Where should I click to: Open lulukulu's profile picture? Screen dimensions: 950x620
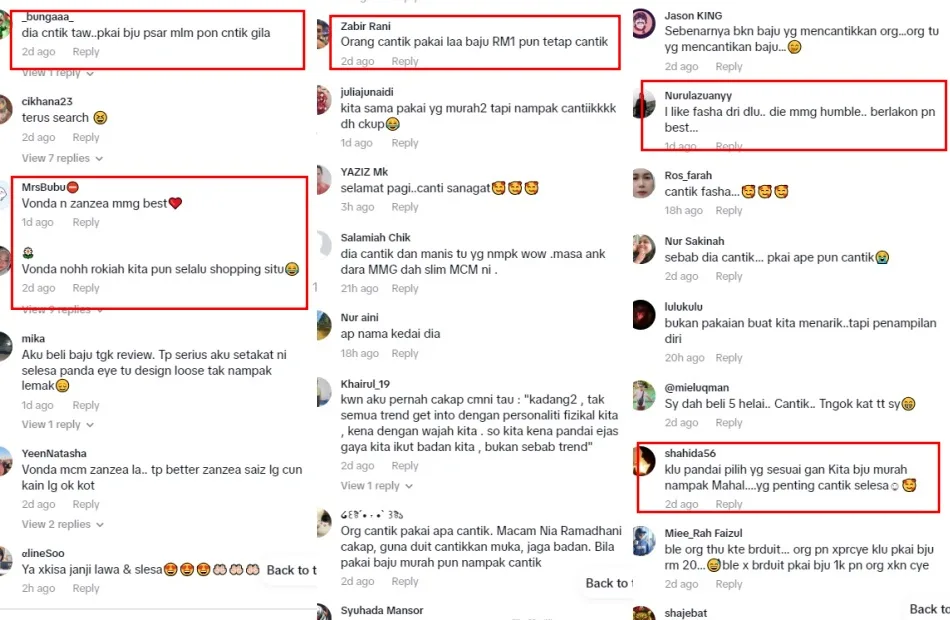644,315
